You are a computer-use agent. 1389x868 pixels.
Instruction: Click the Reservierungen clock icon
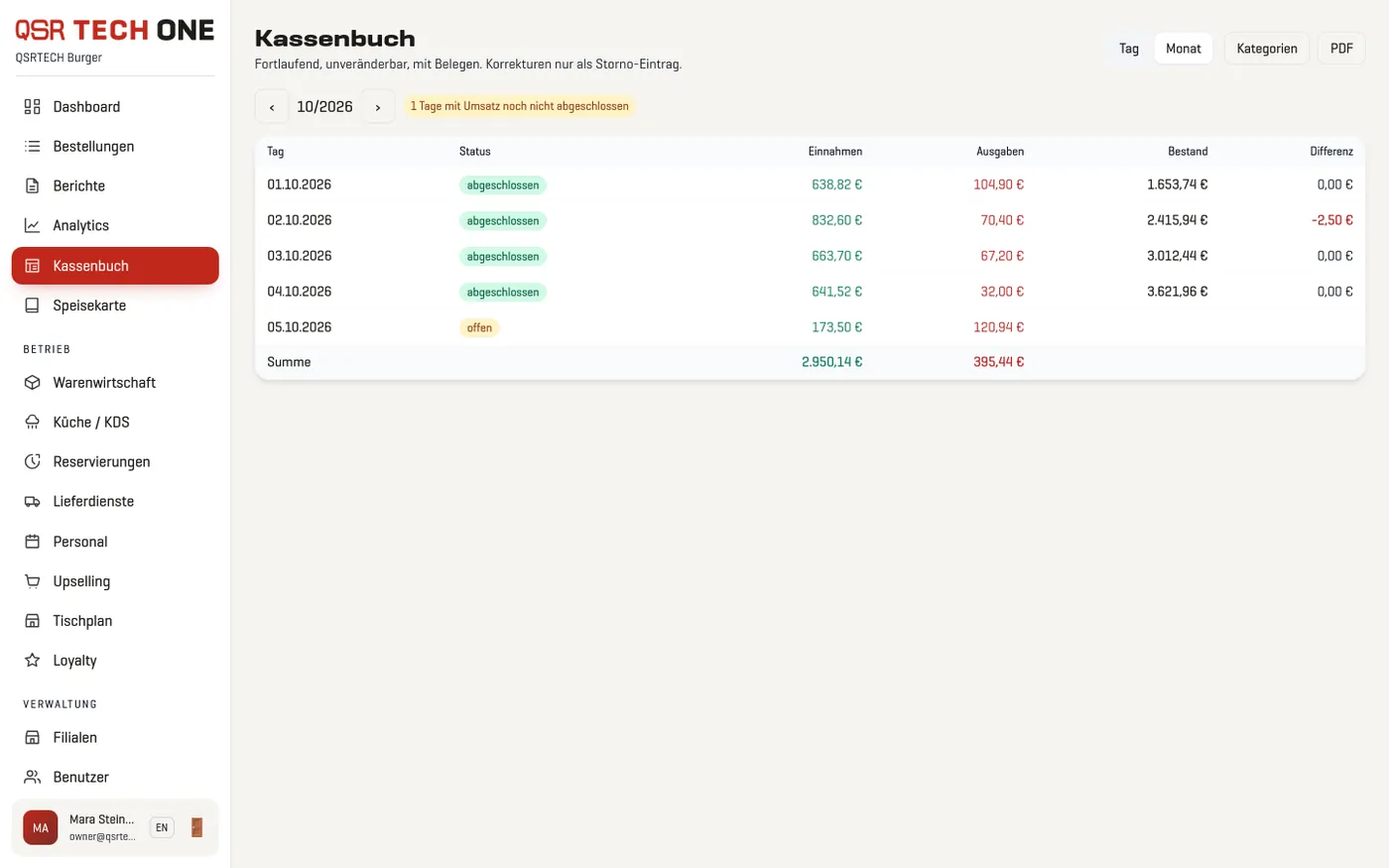coord(33,462)
